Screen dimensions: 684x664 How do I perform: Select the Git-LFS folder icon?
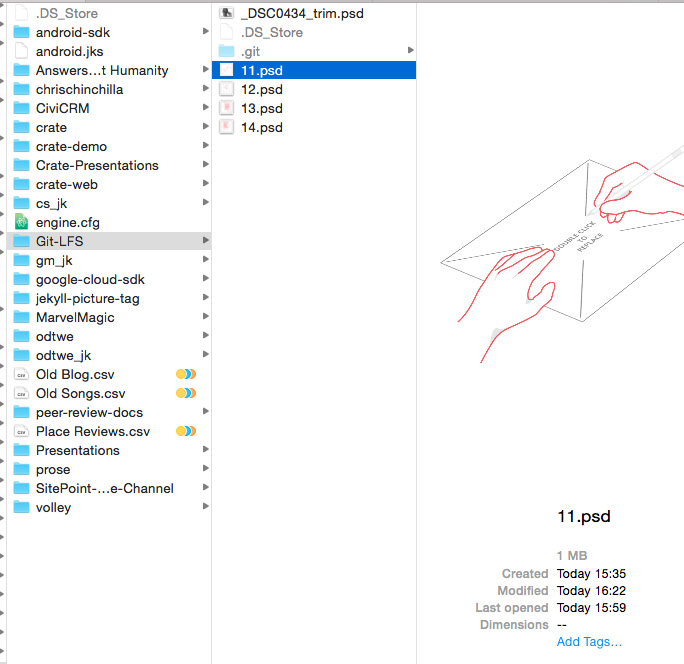21,241
